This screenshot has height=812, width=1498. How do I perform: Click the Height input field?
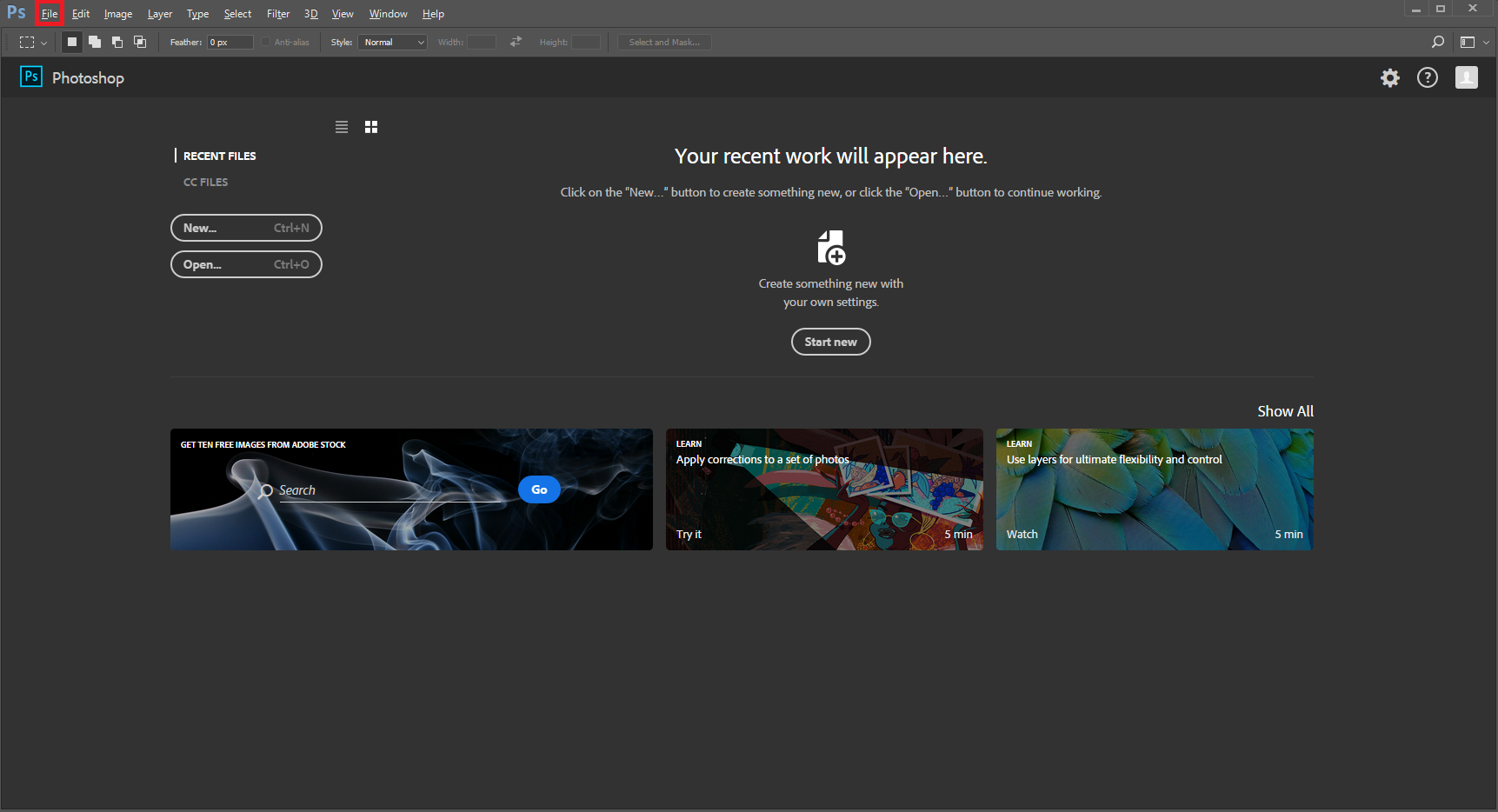[586, 42]
